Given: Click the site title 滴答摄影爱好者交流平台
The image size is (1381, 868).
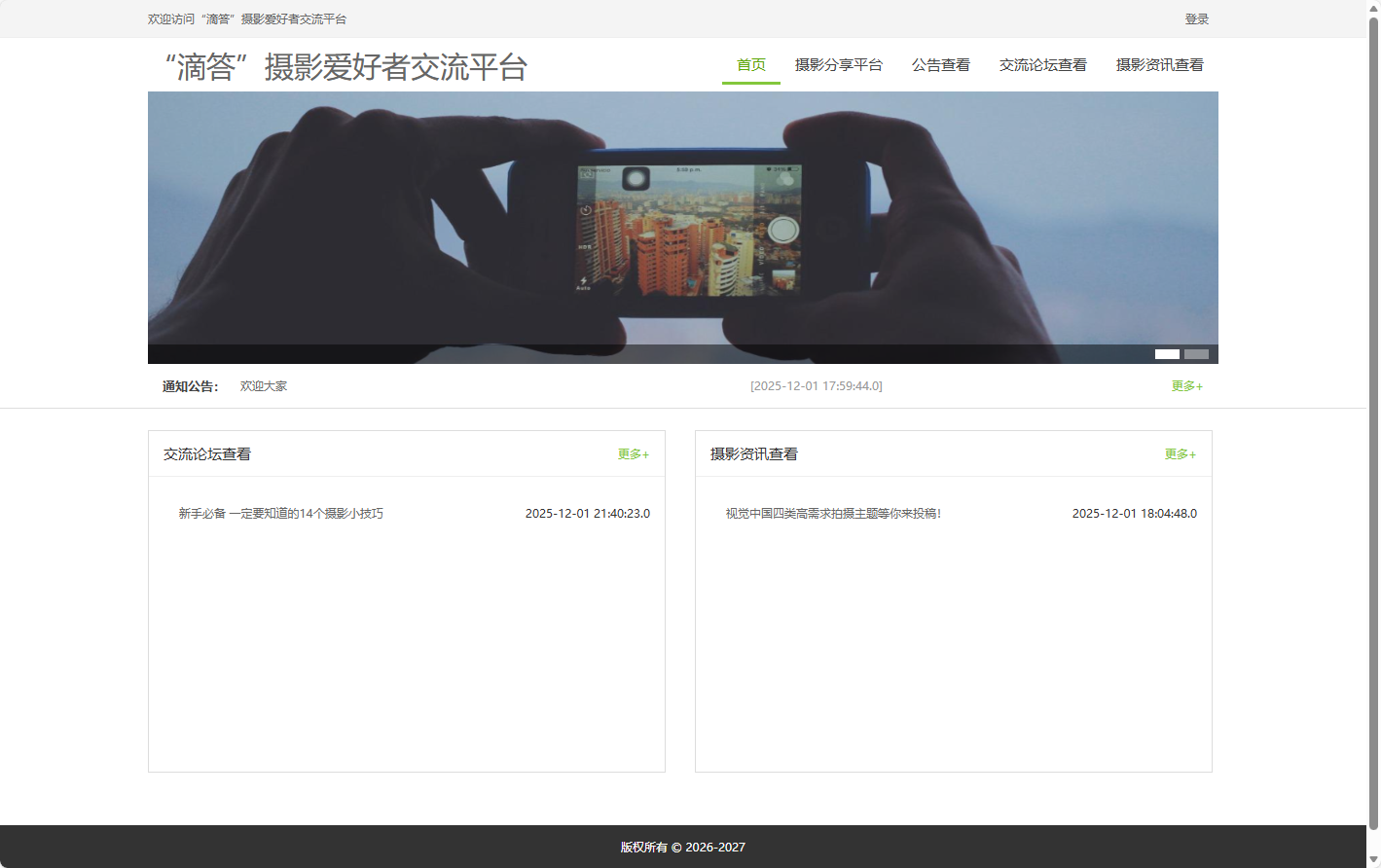Looking at the screenshot, I should pos(346,68).
